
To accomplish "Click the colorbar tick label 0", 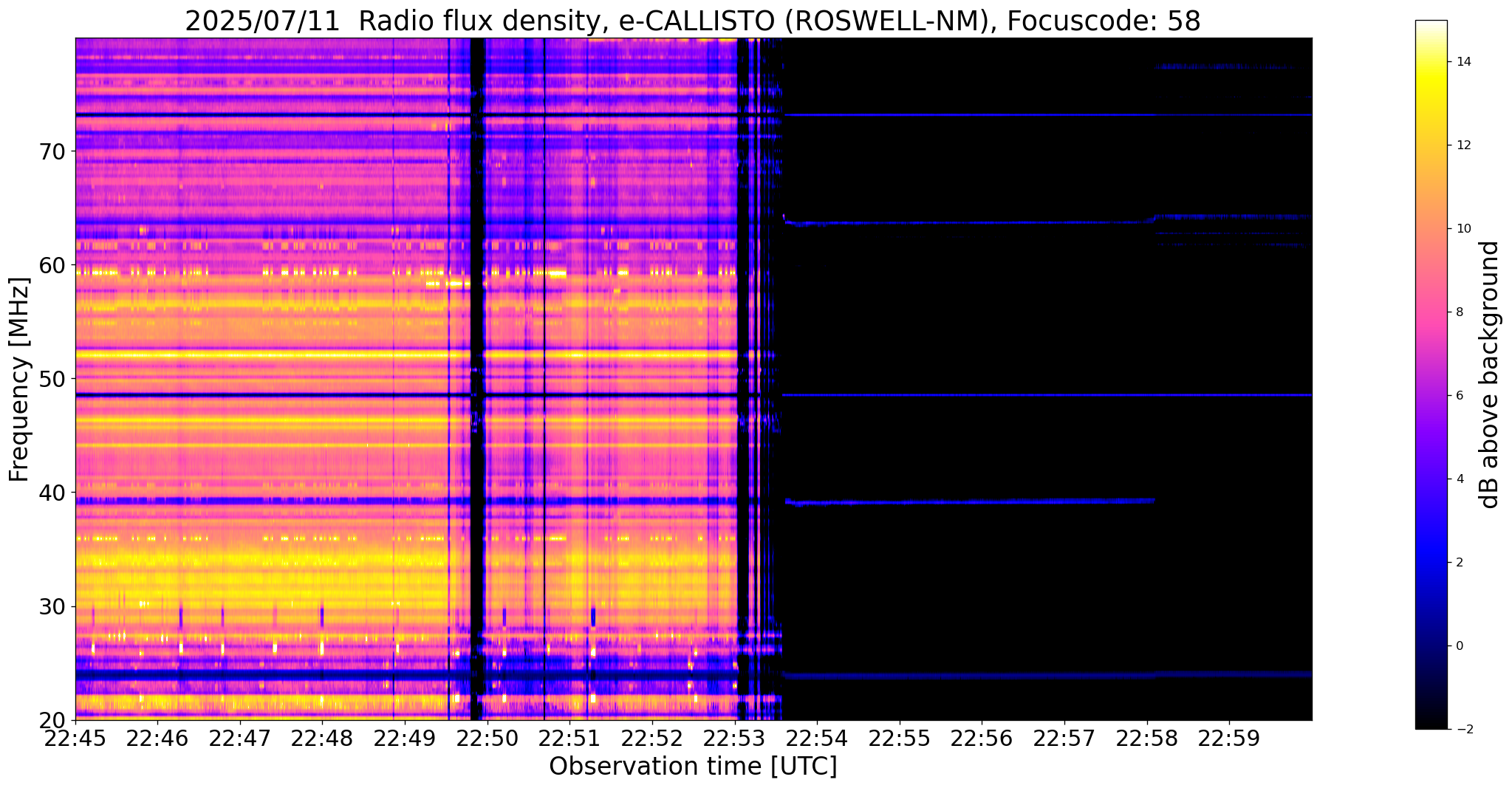I will pyautogui.click(x=1459, y=646).
